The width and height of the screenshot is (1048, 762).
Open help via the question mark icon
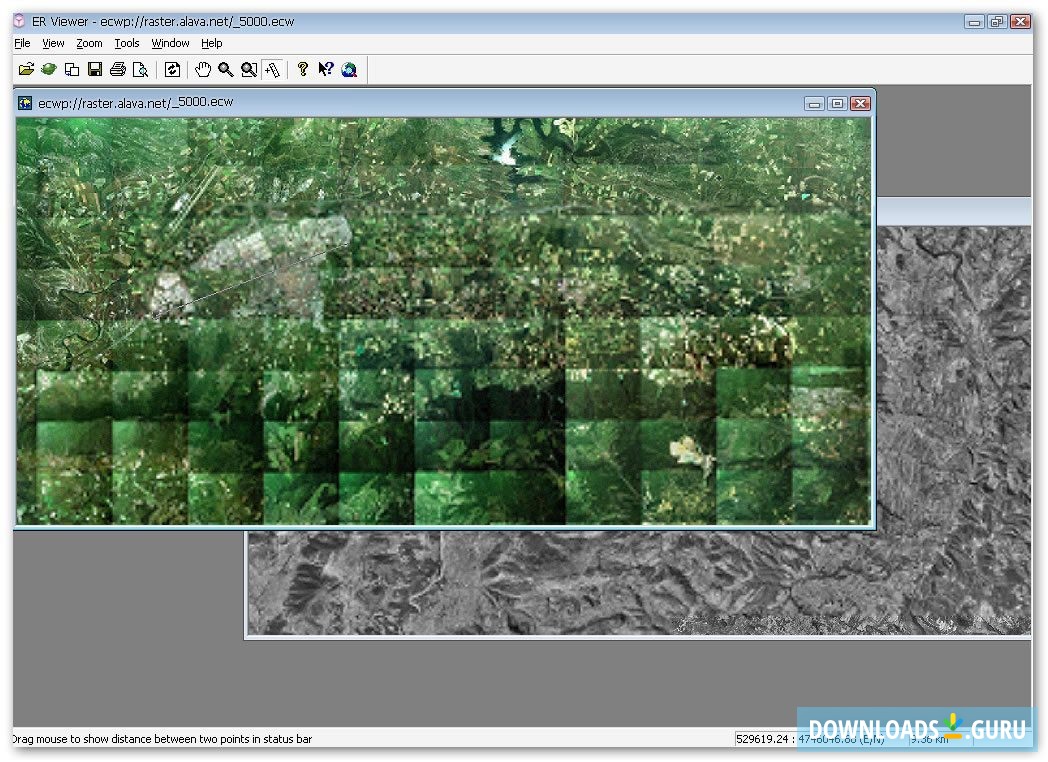click(303, 69)
